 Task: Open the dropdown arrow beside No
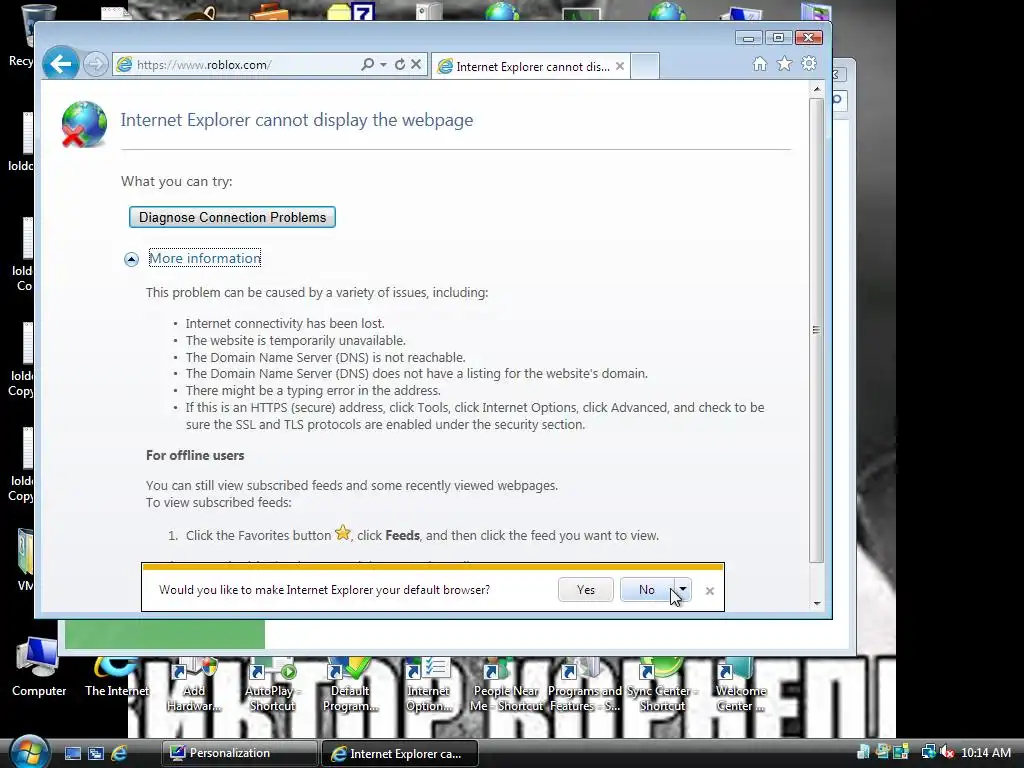coord(682,590)
